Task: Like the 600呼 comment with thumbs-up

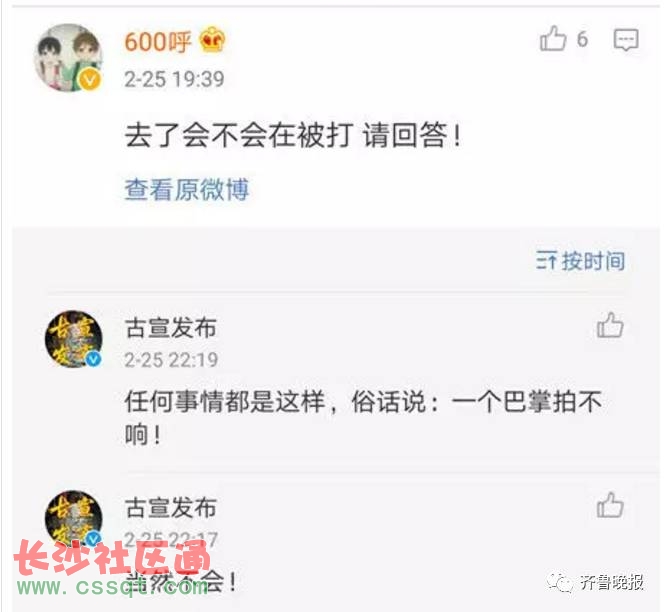Action: click(x=553, y=39)
